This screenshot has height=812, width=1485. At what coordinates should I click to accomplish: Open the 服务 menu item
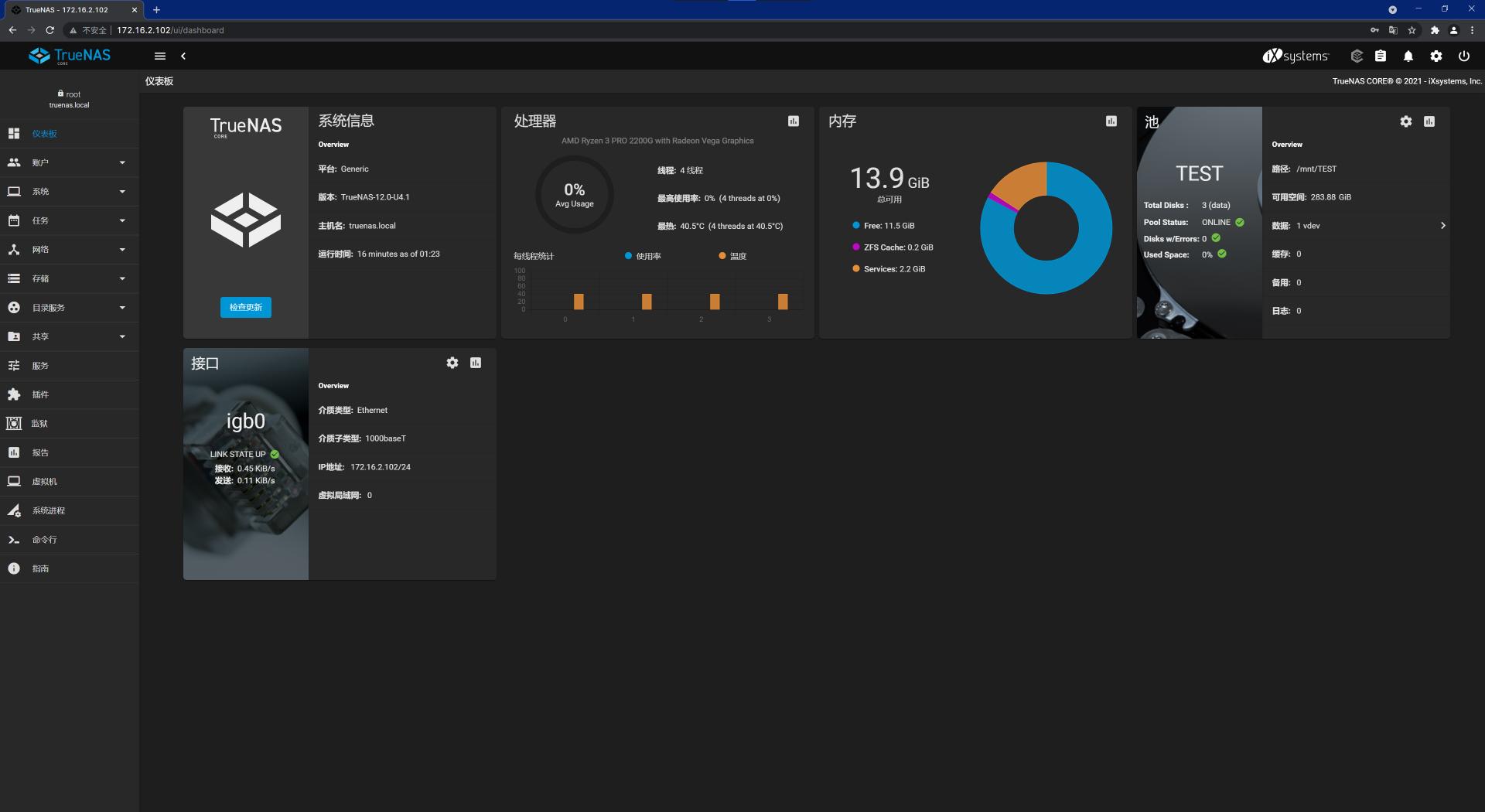click(40, 366)
